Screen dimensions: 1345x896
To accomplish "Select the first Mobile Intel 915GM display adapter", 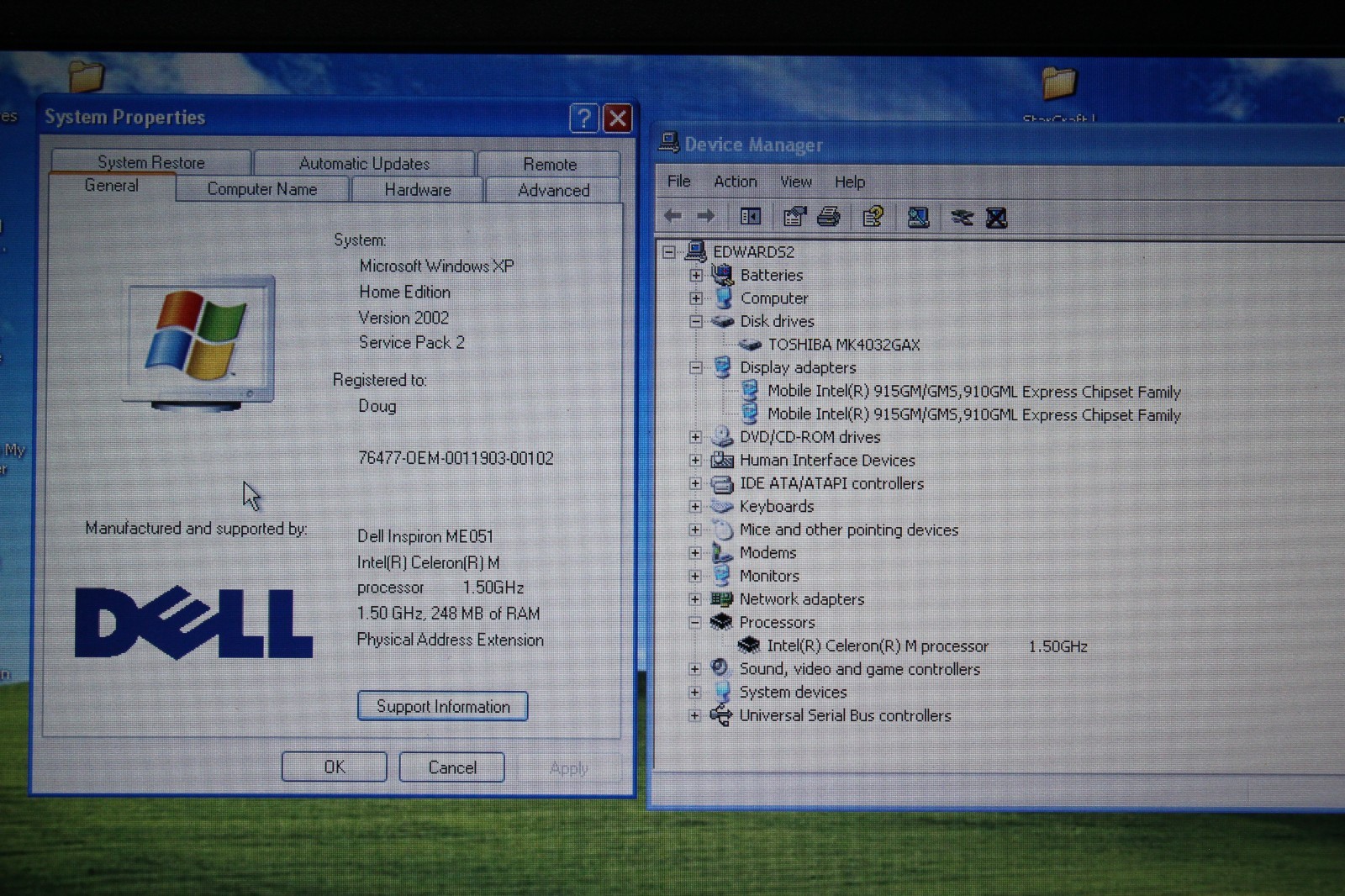I will 973,392.
